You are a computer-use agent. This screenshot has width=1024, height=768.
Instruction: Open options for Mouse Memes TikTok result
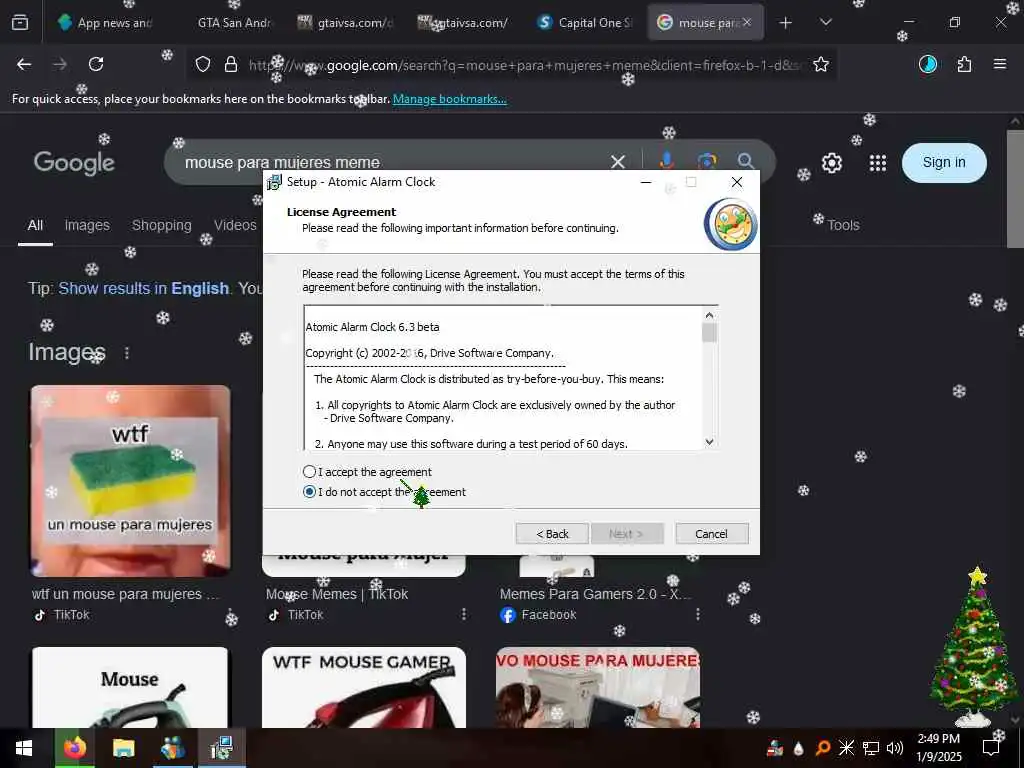(x=464, y=615)
